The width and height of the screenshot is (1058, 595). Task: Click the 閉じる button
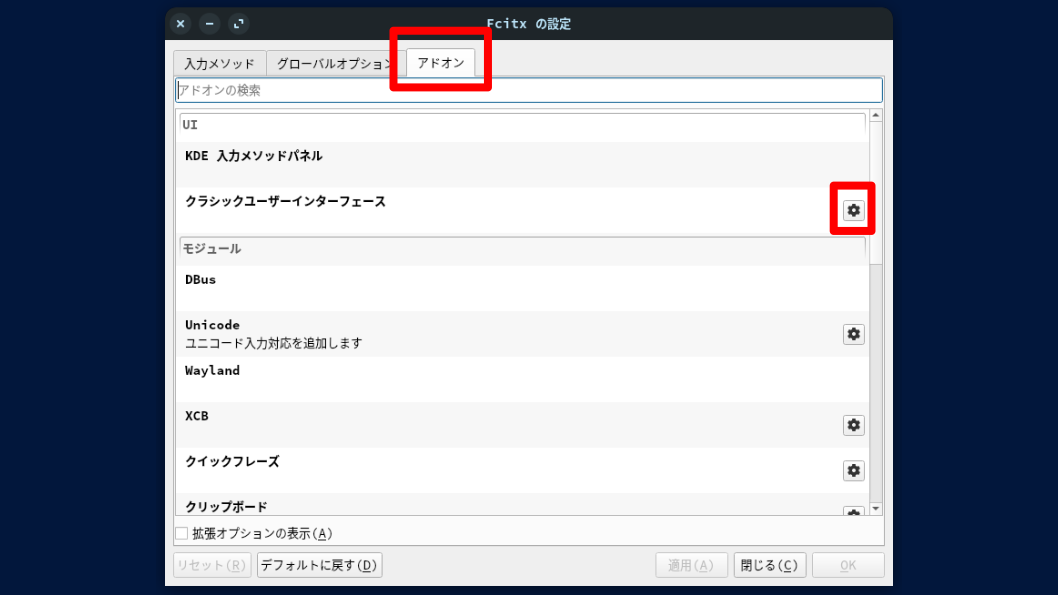coord(769,565)
